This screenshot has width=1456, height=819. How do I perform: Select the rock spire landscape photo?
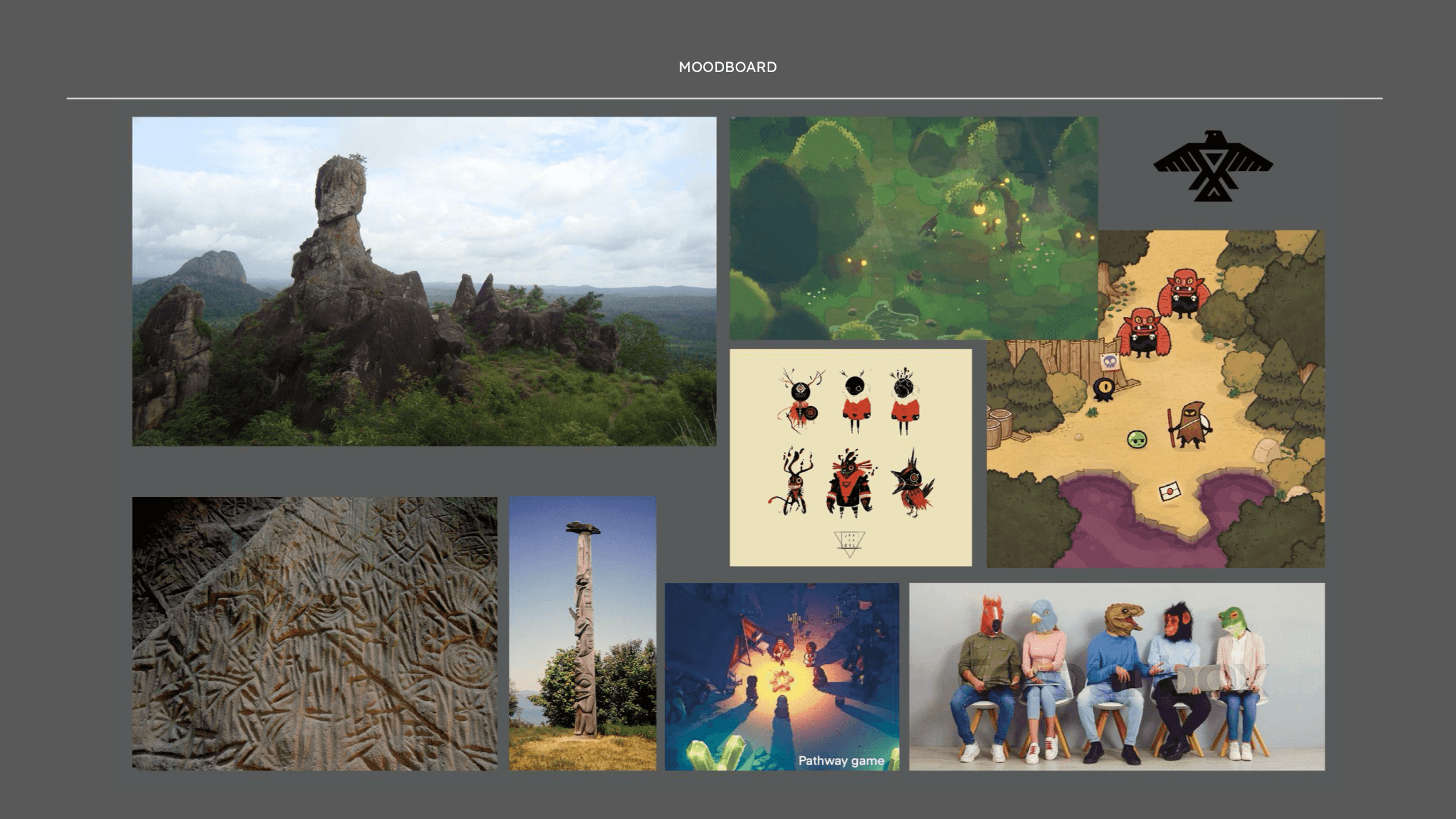coord(424,282)
